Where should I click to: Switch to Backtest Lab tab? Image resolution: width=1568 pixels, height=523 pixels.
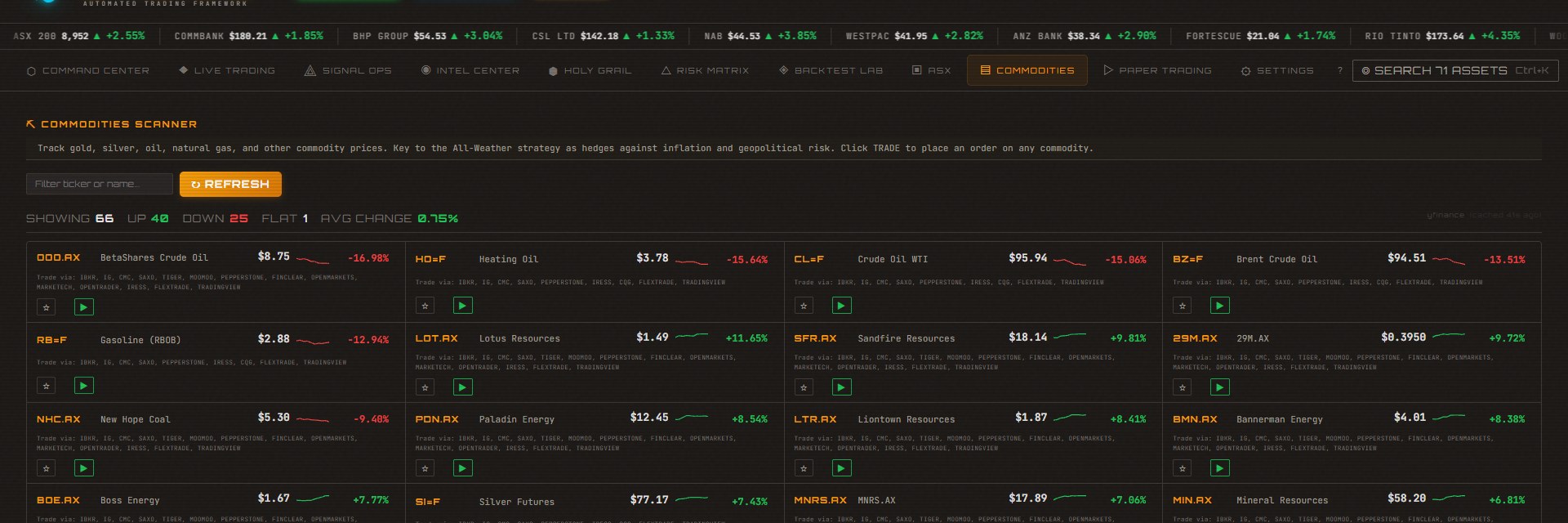831,71
